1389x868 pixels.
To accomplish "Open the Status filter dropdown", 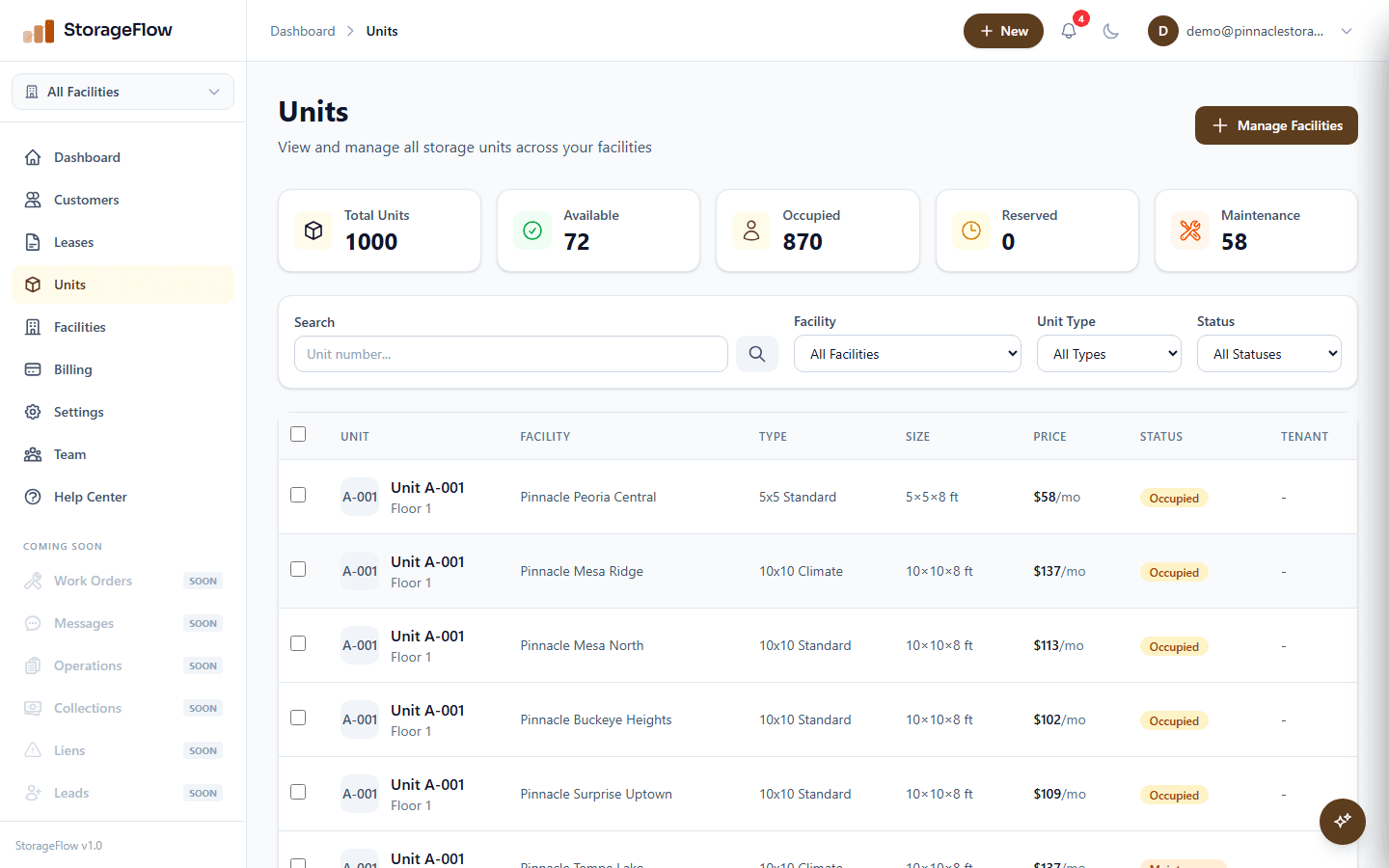I will tap(1268, 353).
